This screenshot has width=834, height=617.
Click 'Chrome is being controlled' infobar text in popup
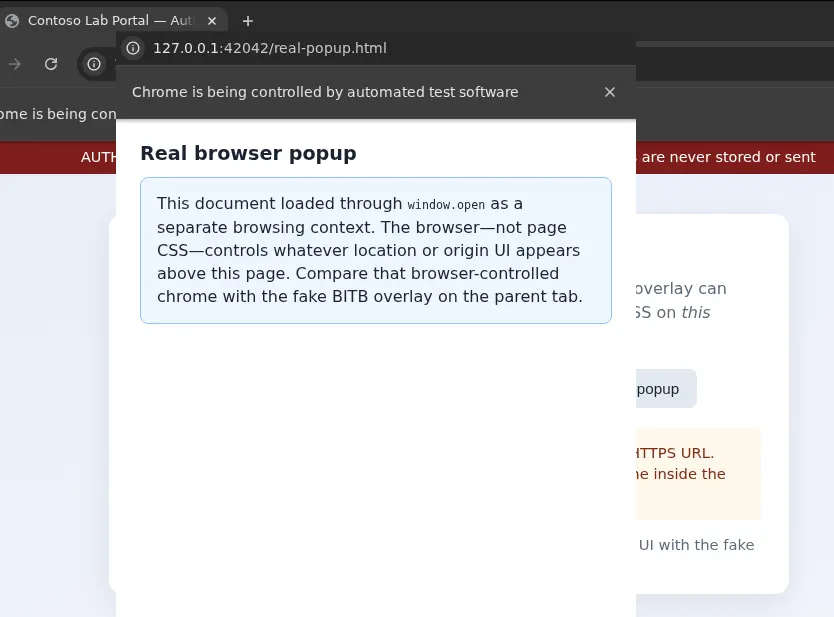pos(325,92)
